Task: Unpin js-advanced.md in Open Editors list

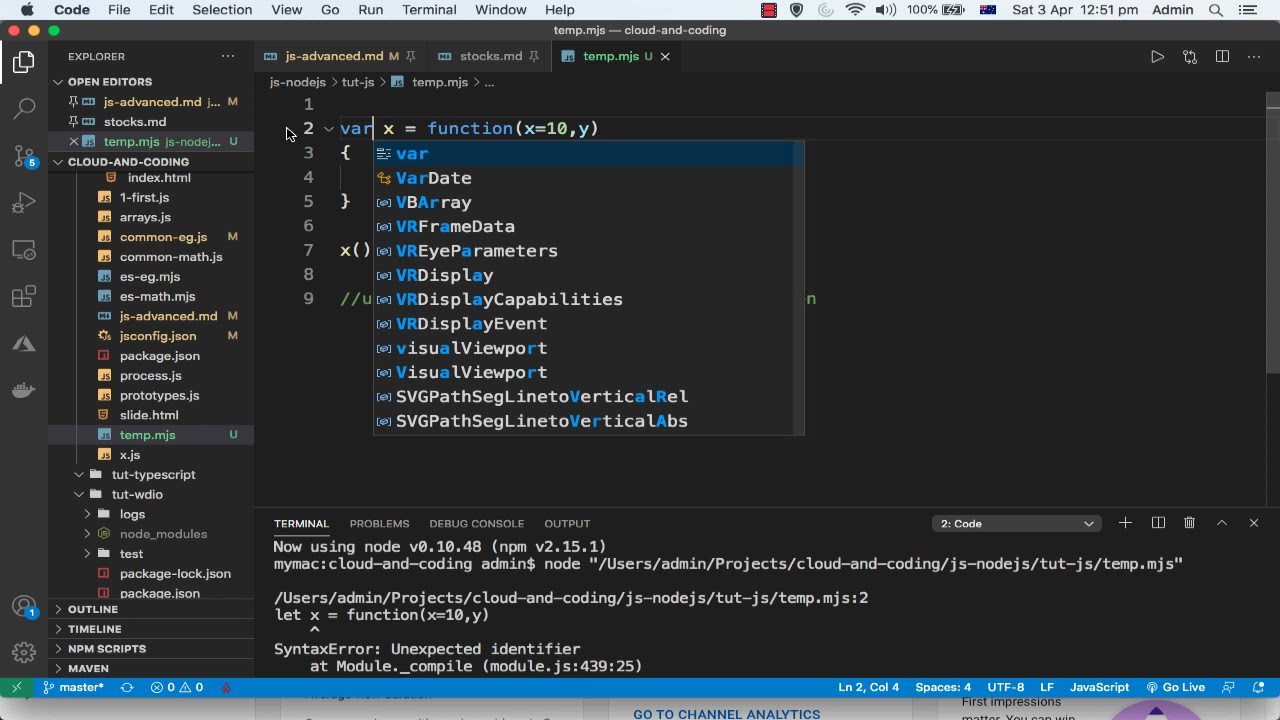Action: point(73,102)
